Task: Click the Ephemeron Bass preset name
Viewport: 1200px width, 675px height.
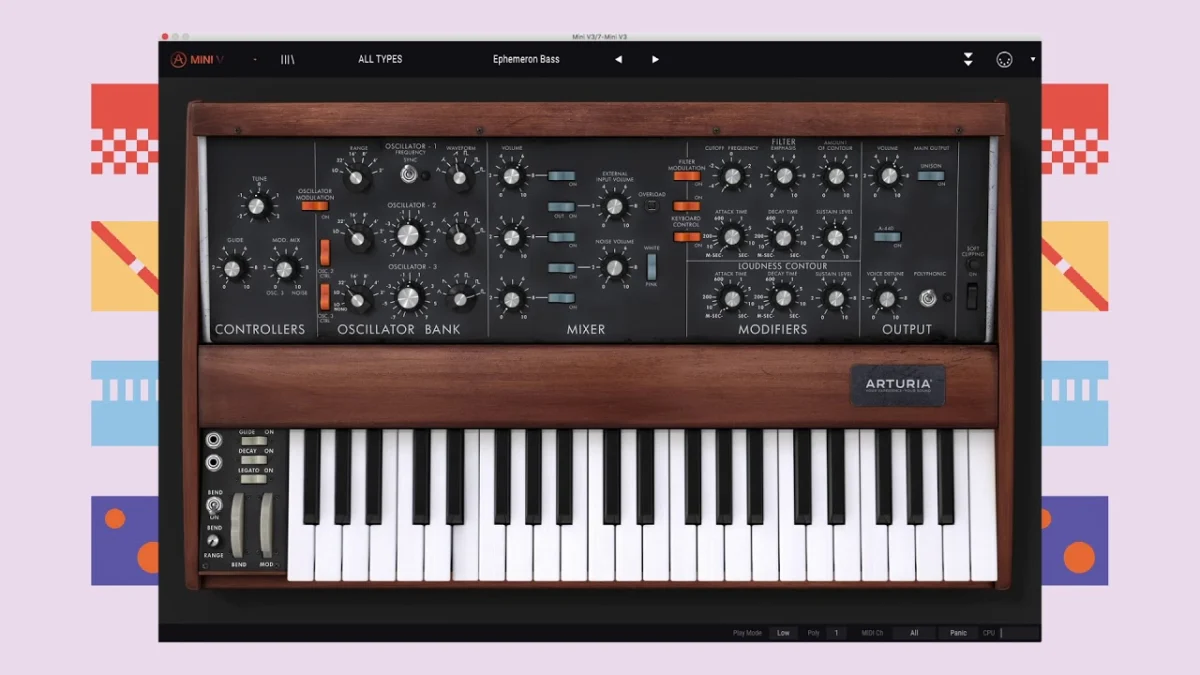Action: point(526,60)
